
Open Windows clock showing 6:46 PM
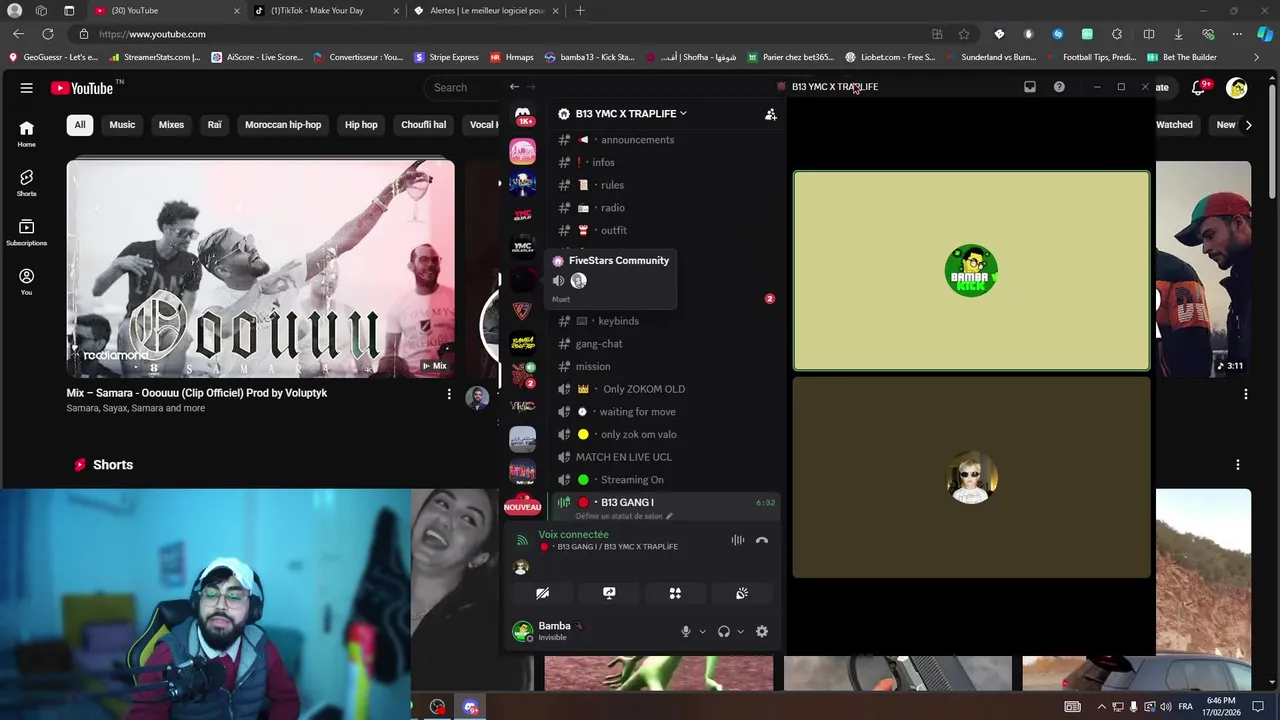[x=1221, y=707]
